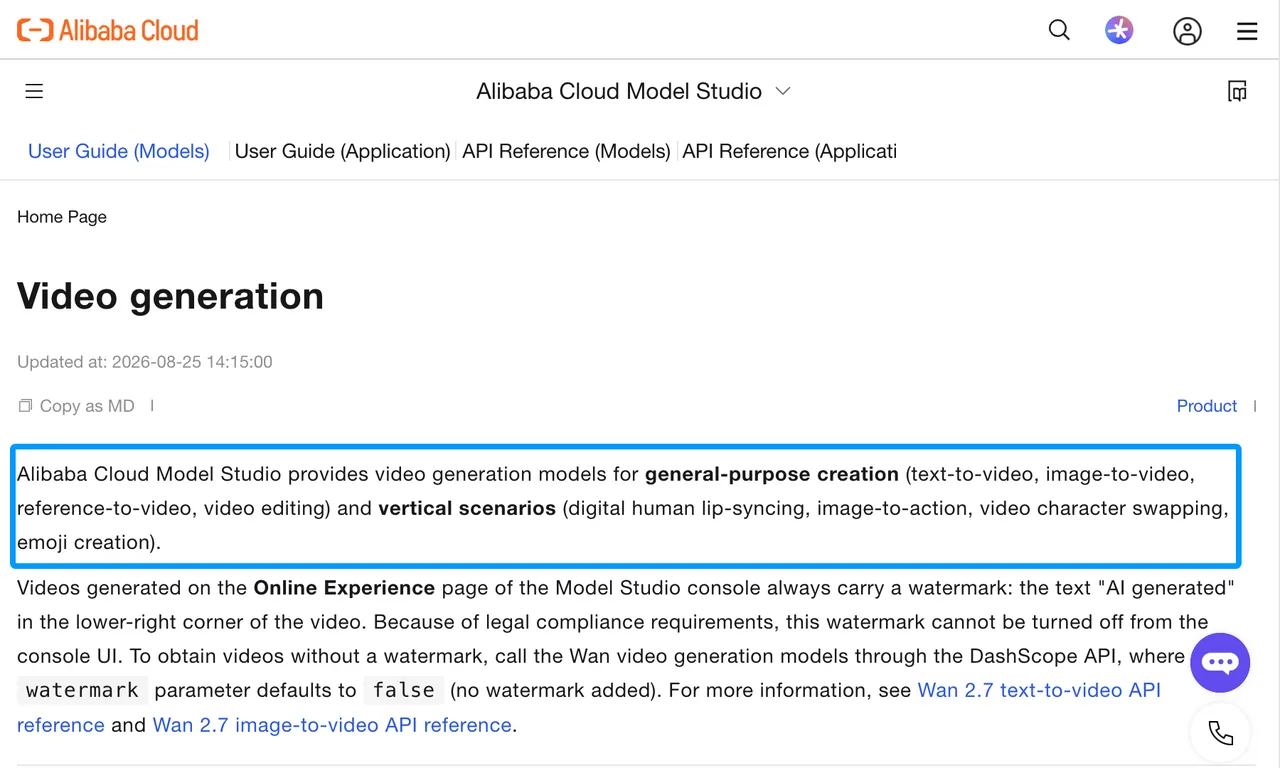Click the Copy as MD icon

[25, 406]
